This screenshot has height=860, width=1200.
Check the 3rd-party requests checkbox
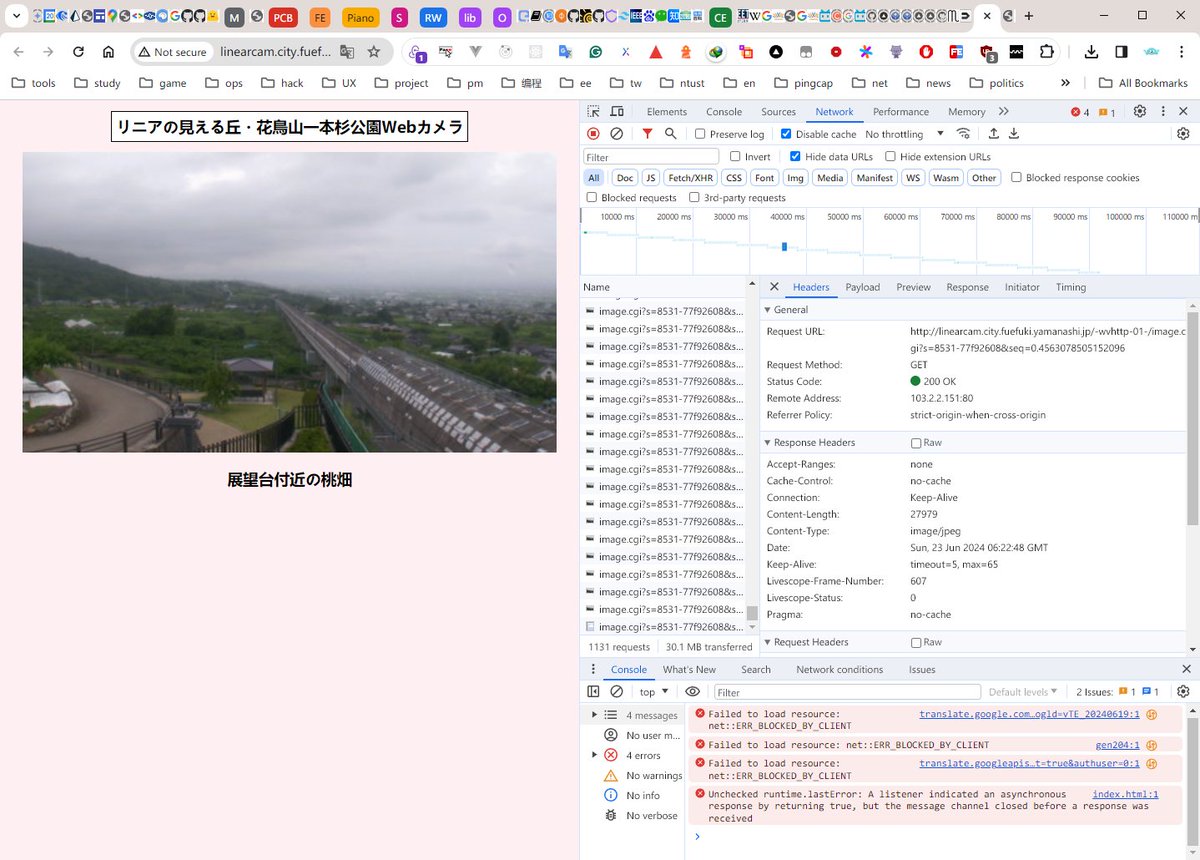coord(694,197)
